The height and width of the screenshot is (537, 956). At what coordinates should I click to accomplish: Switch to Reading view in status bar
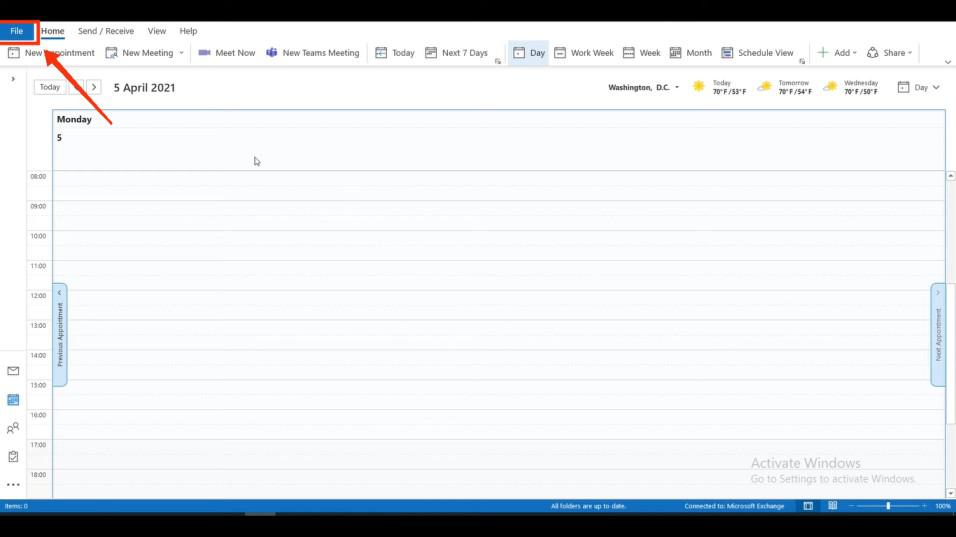[x=832, y=506]
